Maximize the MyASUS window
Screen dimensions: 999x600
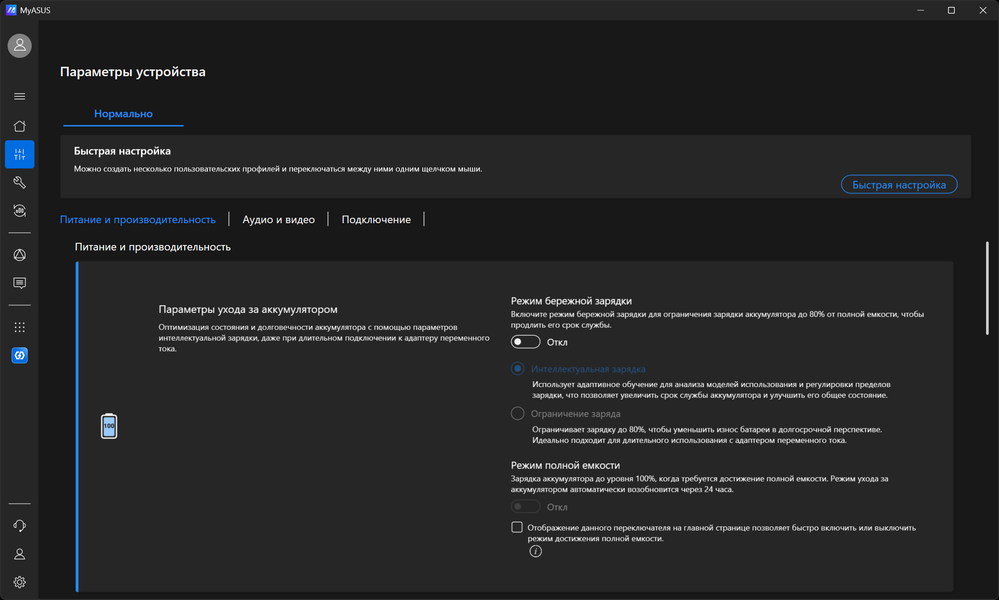(x=951, y=10)
